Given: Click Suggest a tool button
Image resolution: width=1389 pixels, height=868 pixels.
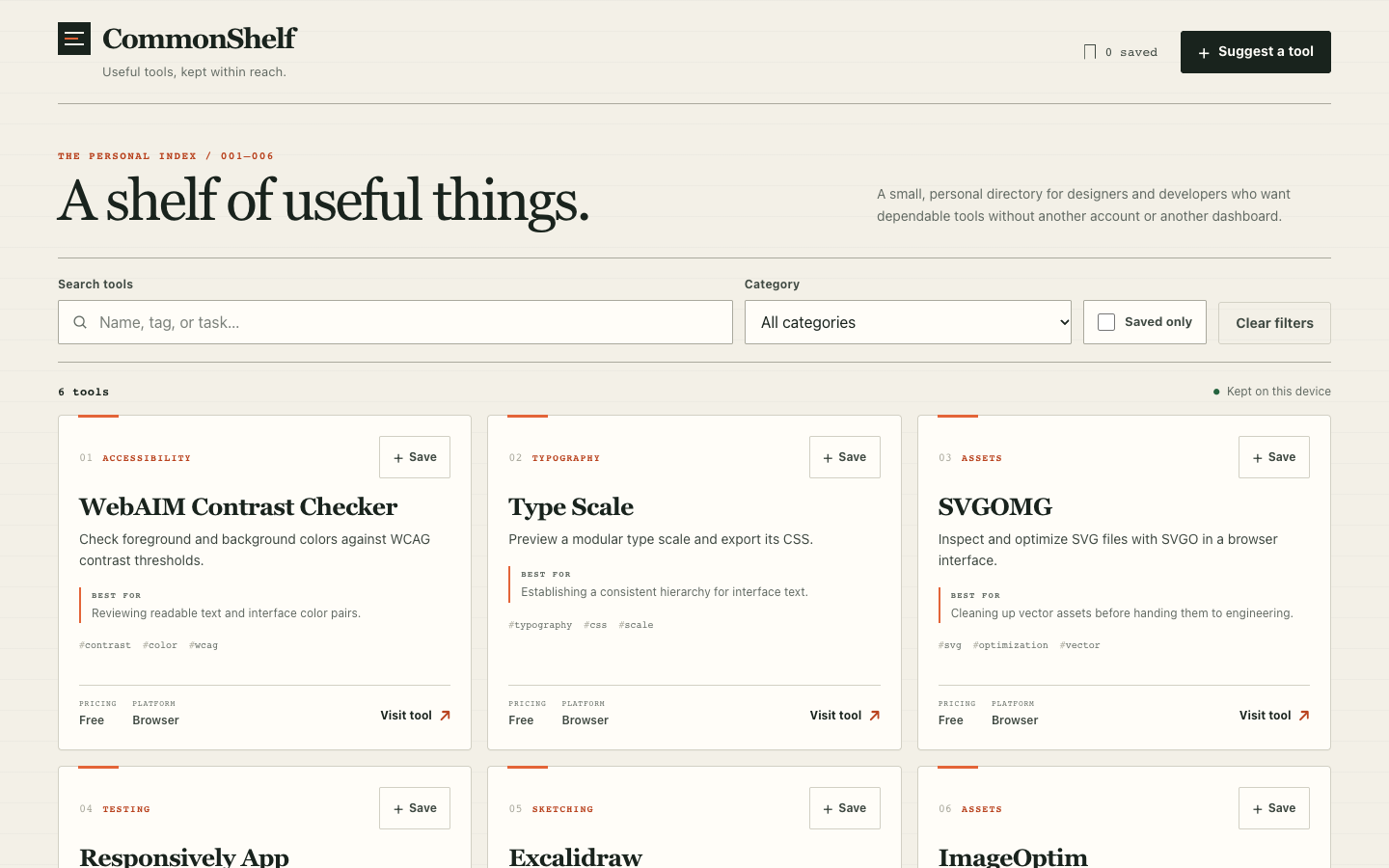Looking at the screenshot, I should coord(1256,52).
